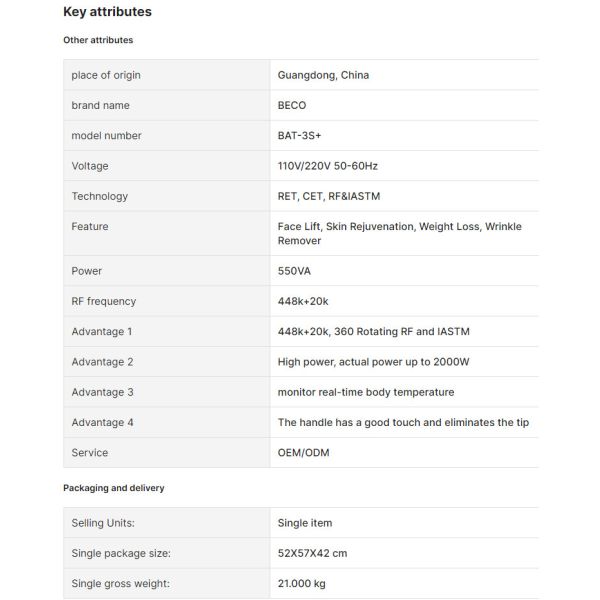Click the BECO brand name value
This screenshot has width=600, height=600.
click(x=292, y=105)
